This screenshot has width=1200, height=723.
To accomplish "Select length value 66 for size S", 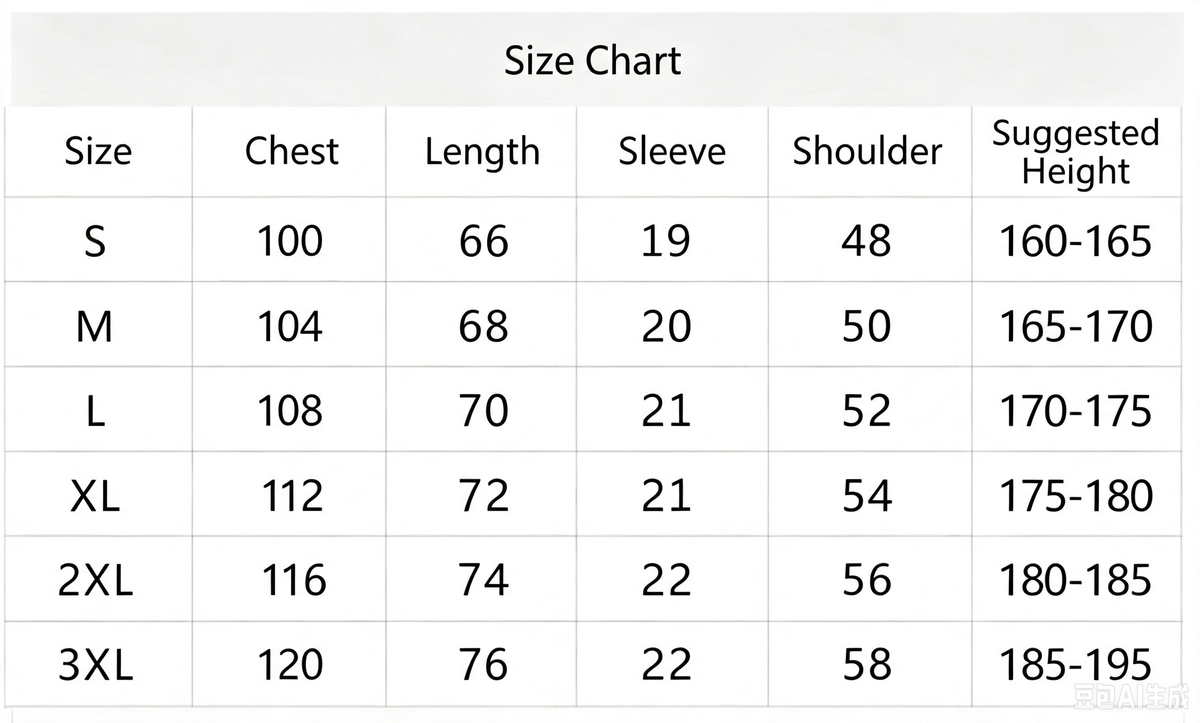I will coord(484,241).
